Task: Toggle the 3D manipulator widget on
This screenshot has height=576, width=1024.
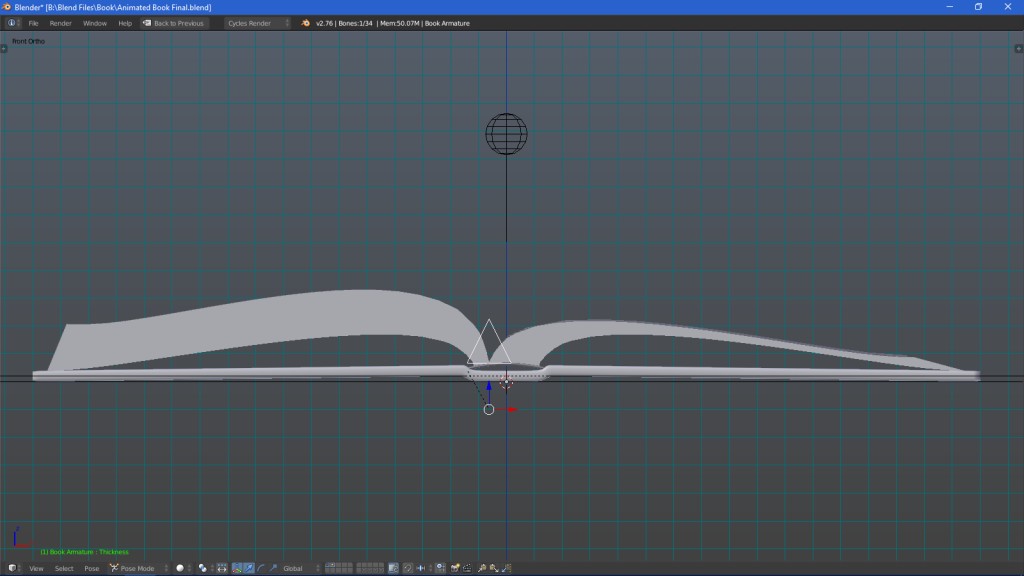Action: click(x=236, y=568)
